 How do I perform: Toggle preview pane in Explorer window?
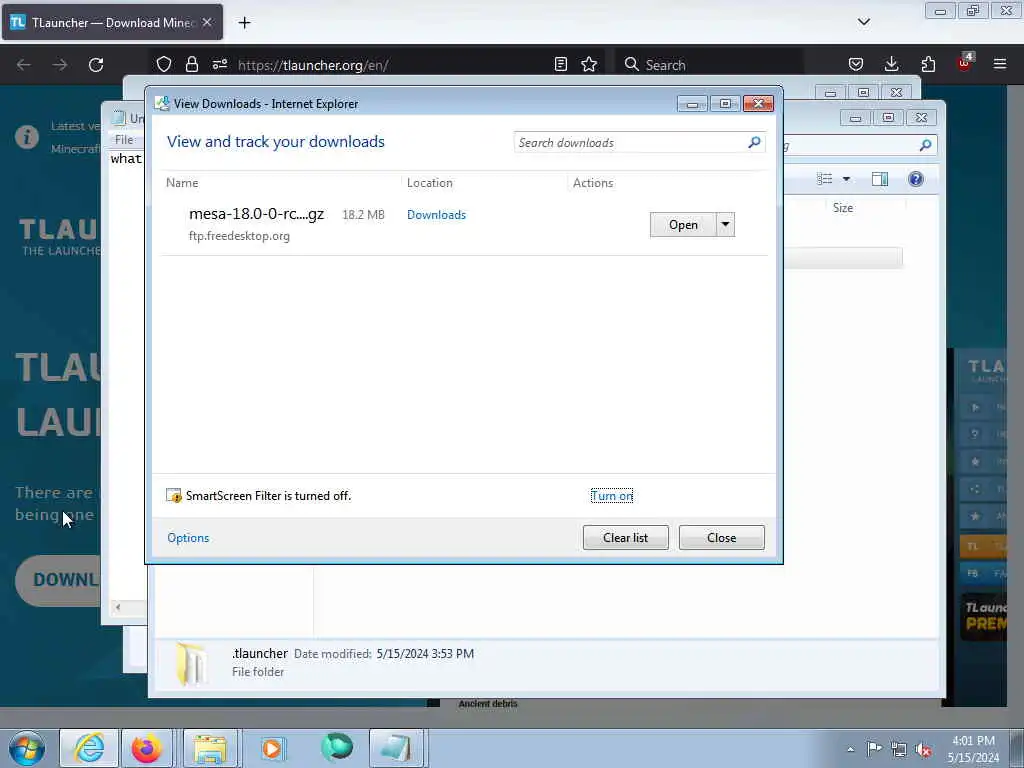pos(880,179)
